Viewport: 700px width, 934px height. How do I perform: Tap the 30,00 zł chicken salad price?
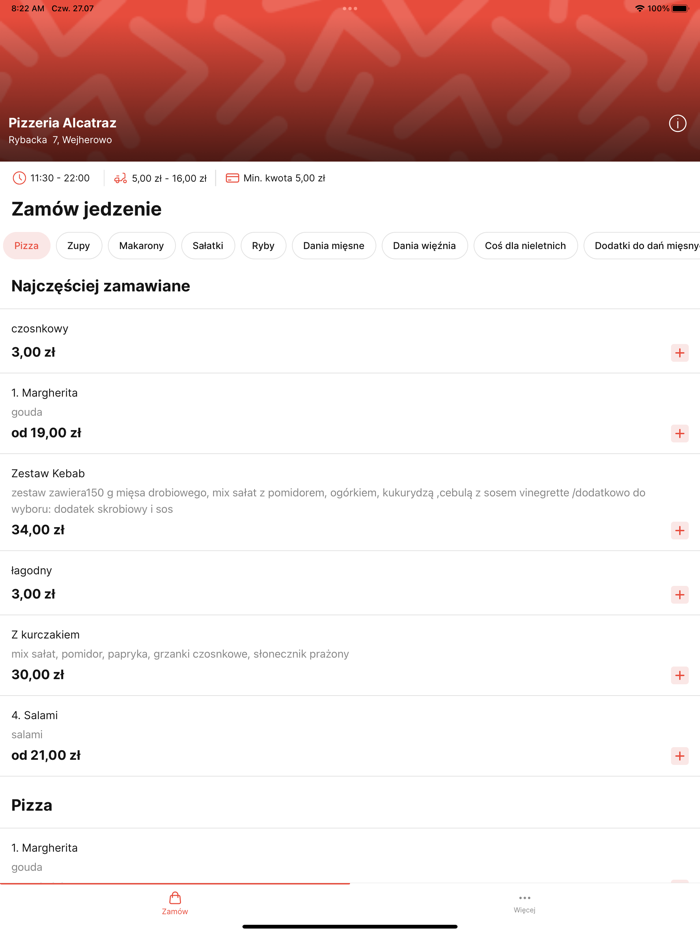[38, 674]
